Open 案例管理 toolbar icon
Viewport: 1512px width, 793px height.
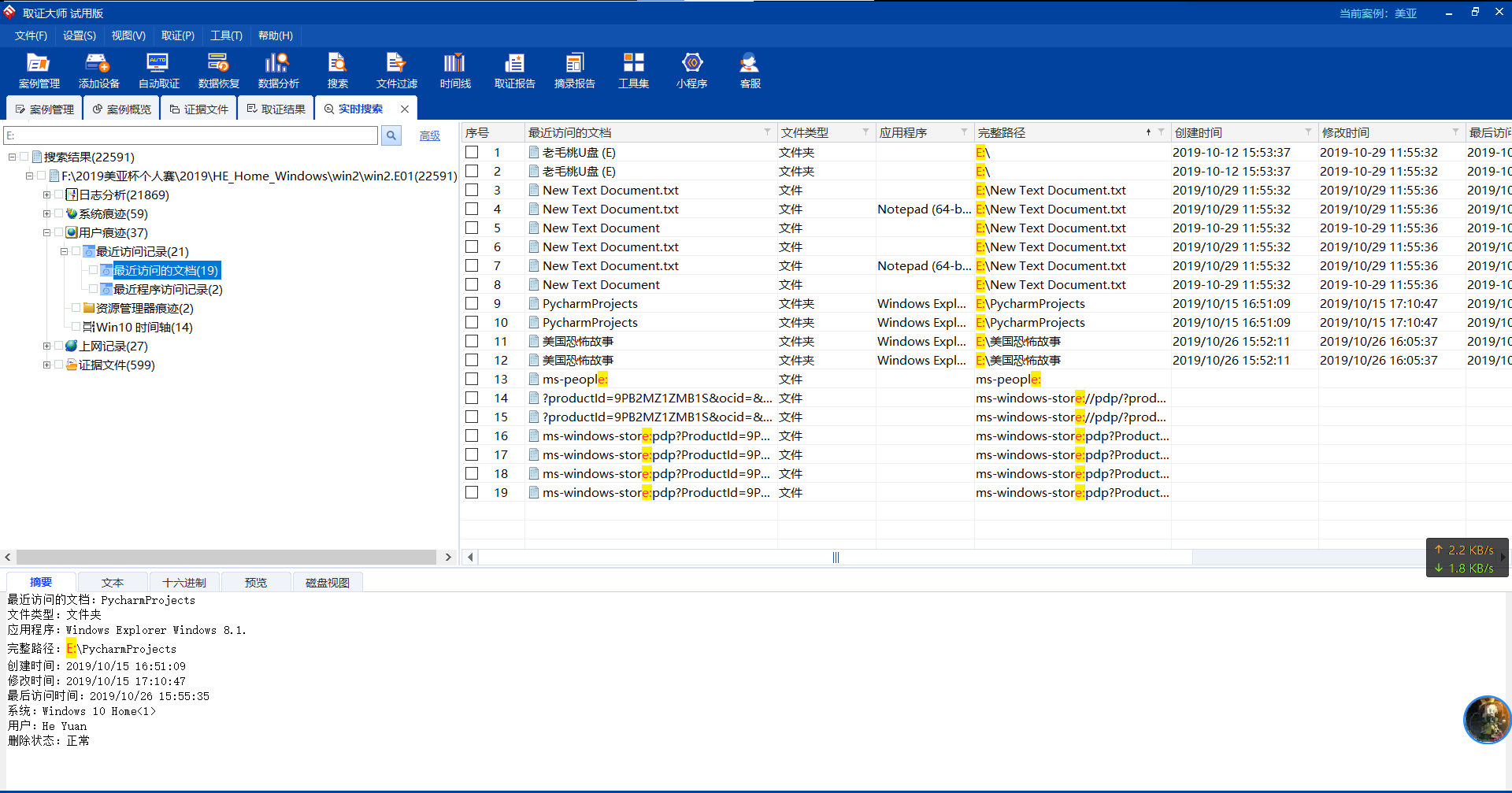click(39, 71)
